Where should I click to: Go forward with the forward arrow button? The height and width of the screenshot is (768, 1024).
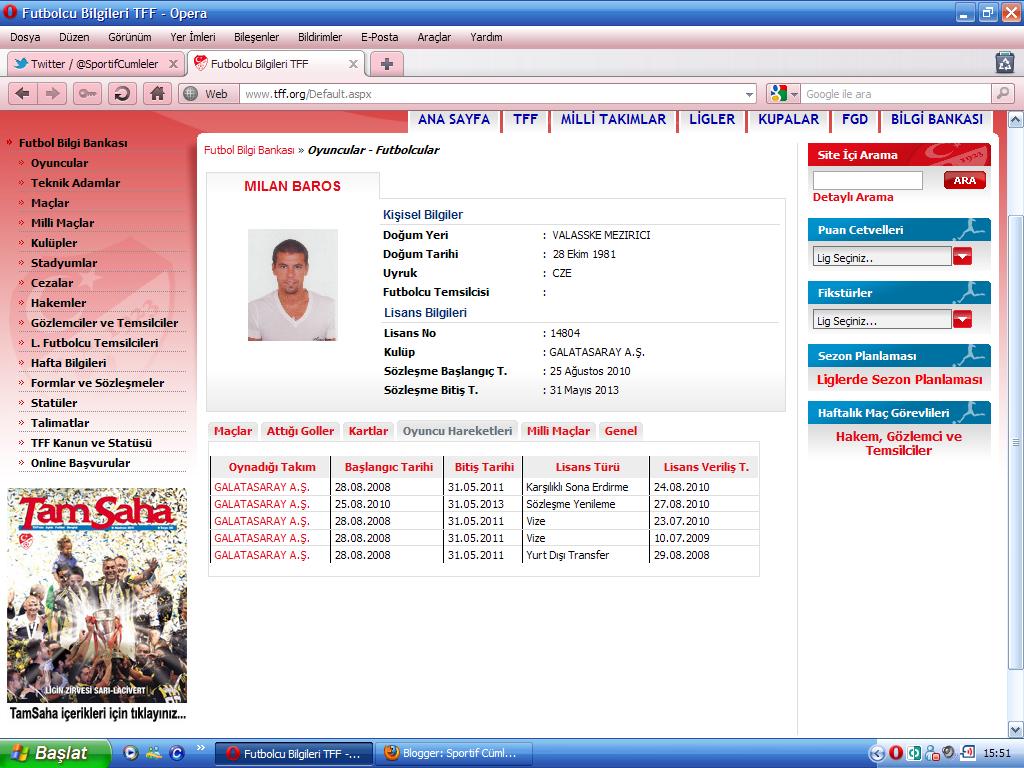(52, 94)
